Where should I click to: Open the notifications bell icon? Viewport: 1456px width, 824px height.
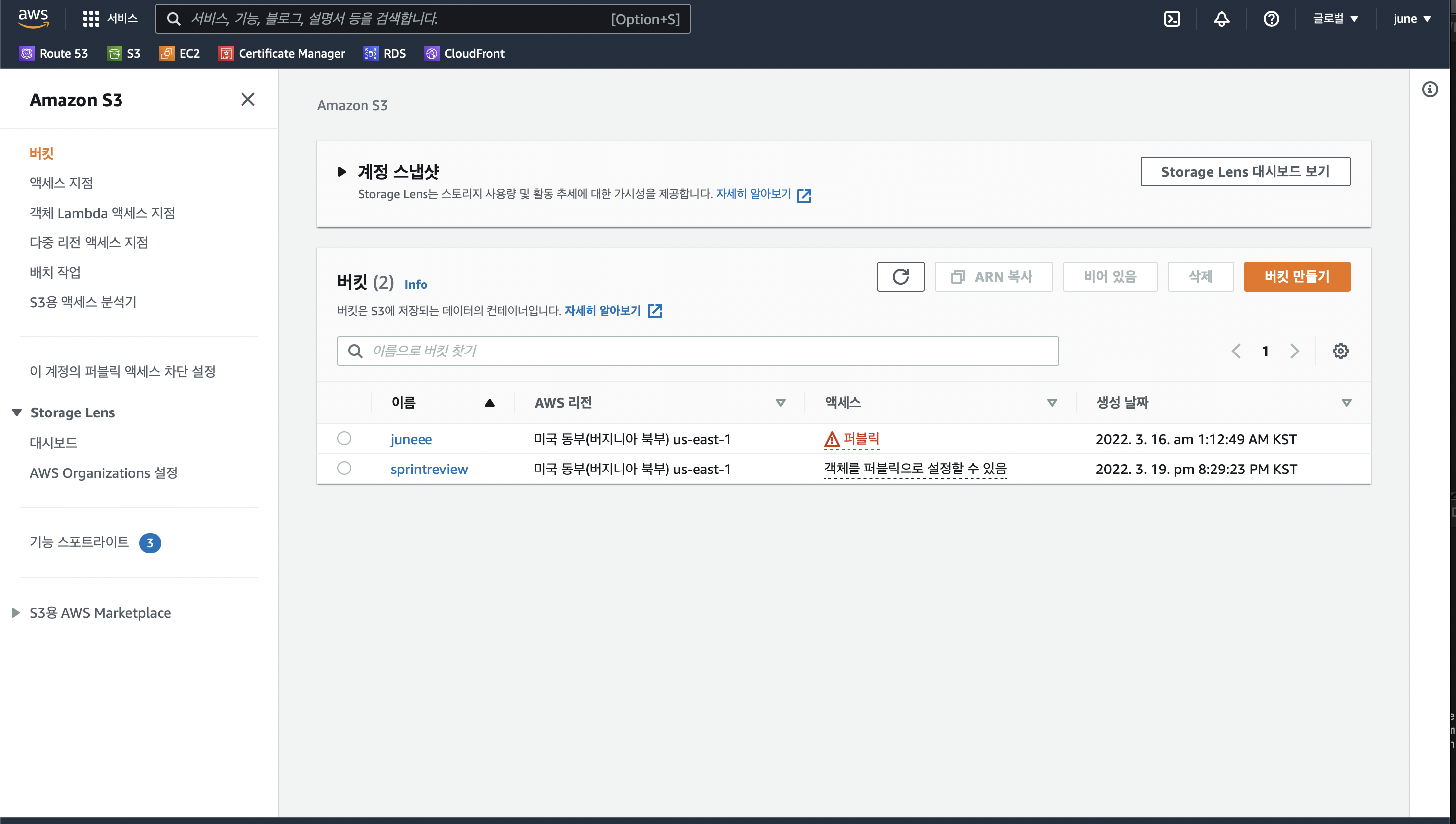[x=1221, y=19]
